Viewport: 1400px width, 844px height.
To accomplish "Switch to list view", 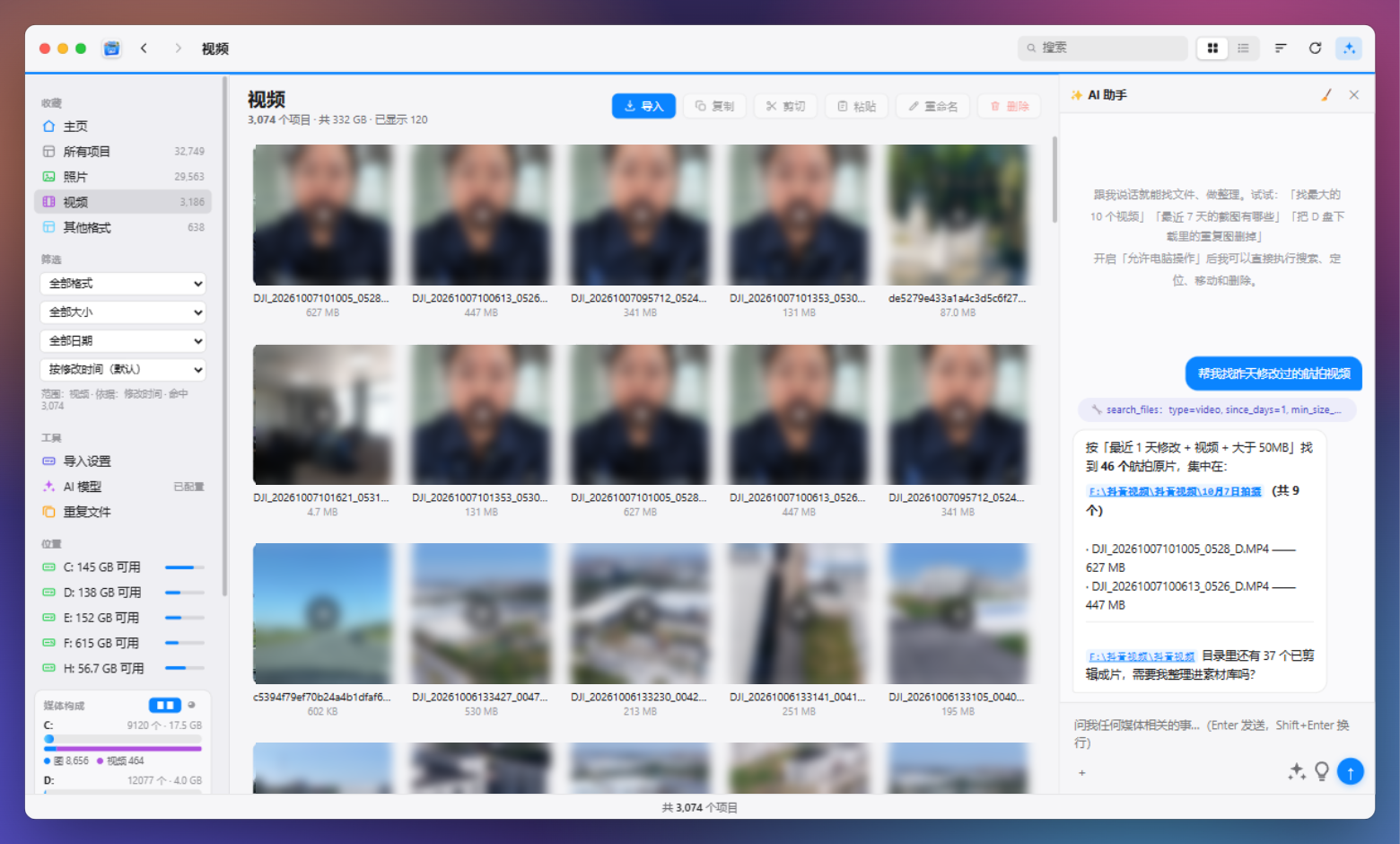I will (1243, 48).
